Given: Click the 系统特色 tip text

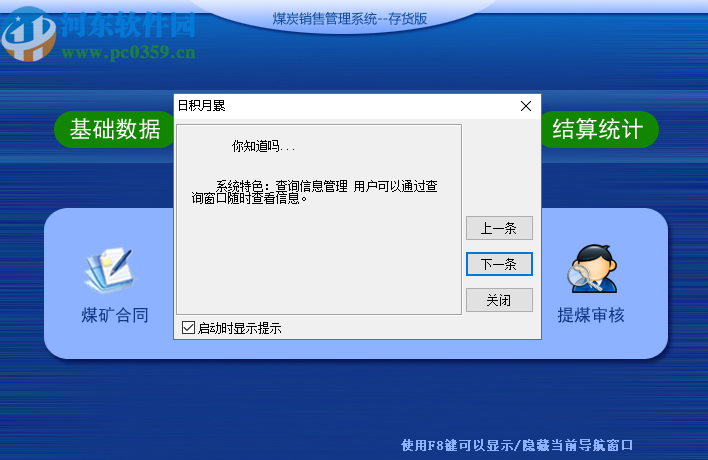Looking at the screenshot, I should [315, 192].
